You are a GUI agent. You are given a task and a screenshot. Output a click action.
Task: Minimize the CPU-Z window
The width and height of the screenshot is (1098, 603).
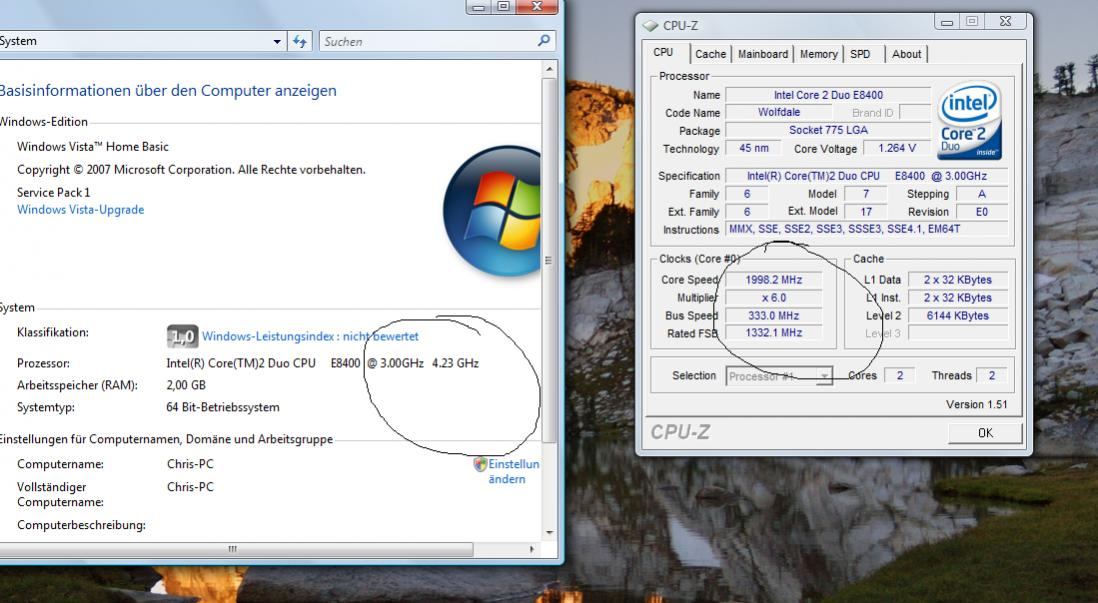(947, 22)
